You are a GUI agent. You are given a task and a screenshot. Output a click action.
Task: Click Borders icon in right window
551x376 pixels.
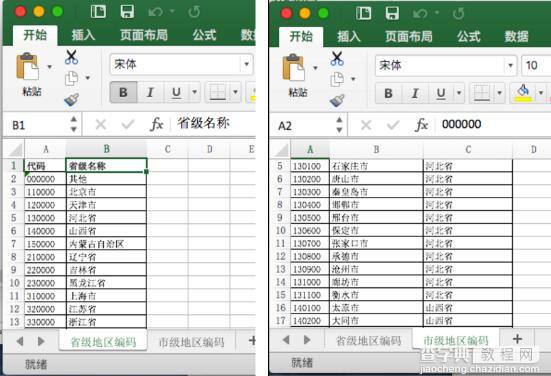[482, 93]
